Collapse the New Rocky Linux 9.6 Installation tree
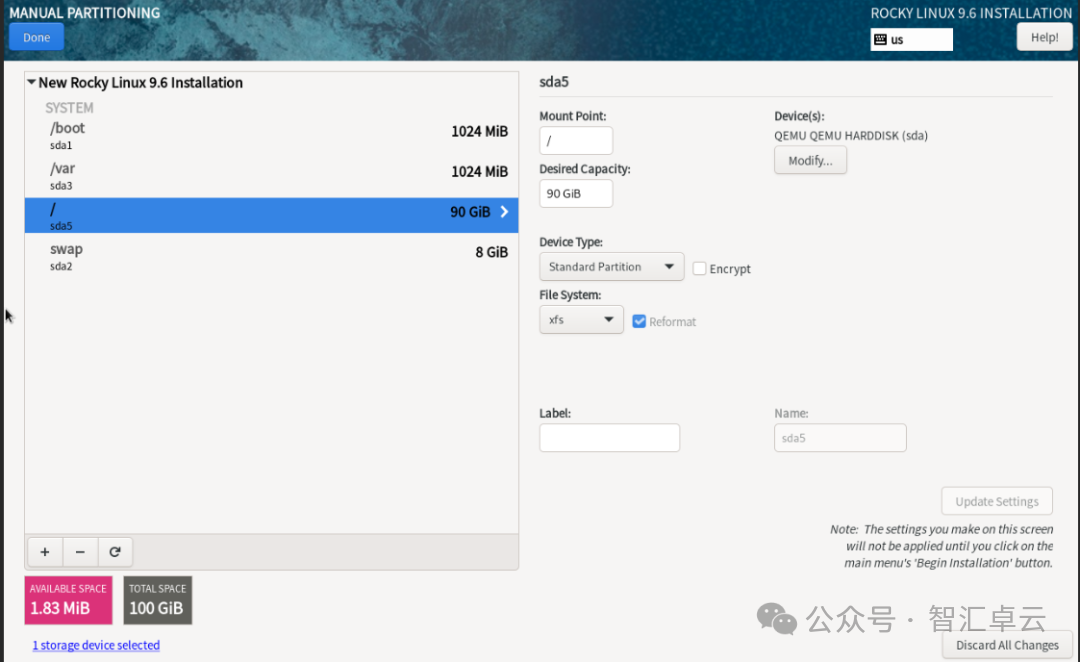This screenshot has height=662, width=1080. coord(32,83)
